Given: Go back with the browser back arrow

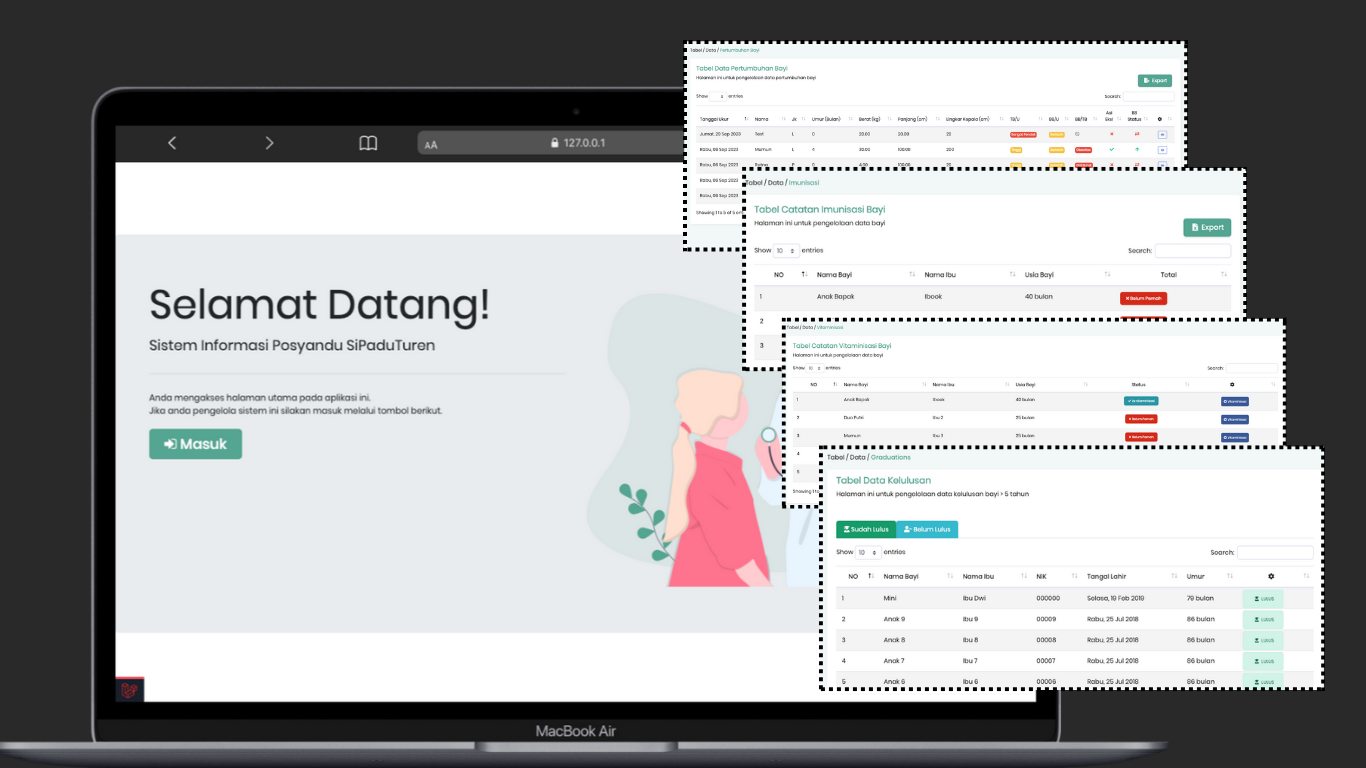Looking at the screenshot, I should click(x=172, y=143).
